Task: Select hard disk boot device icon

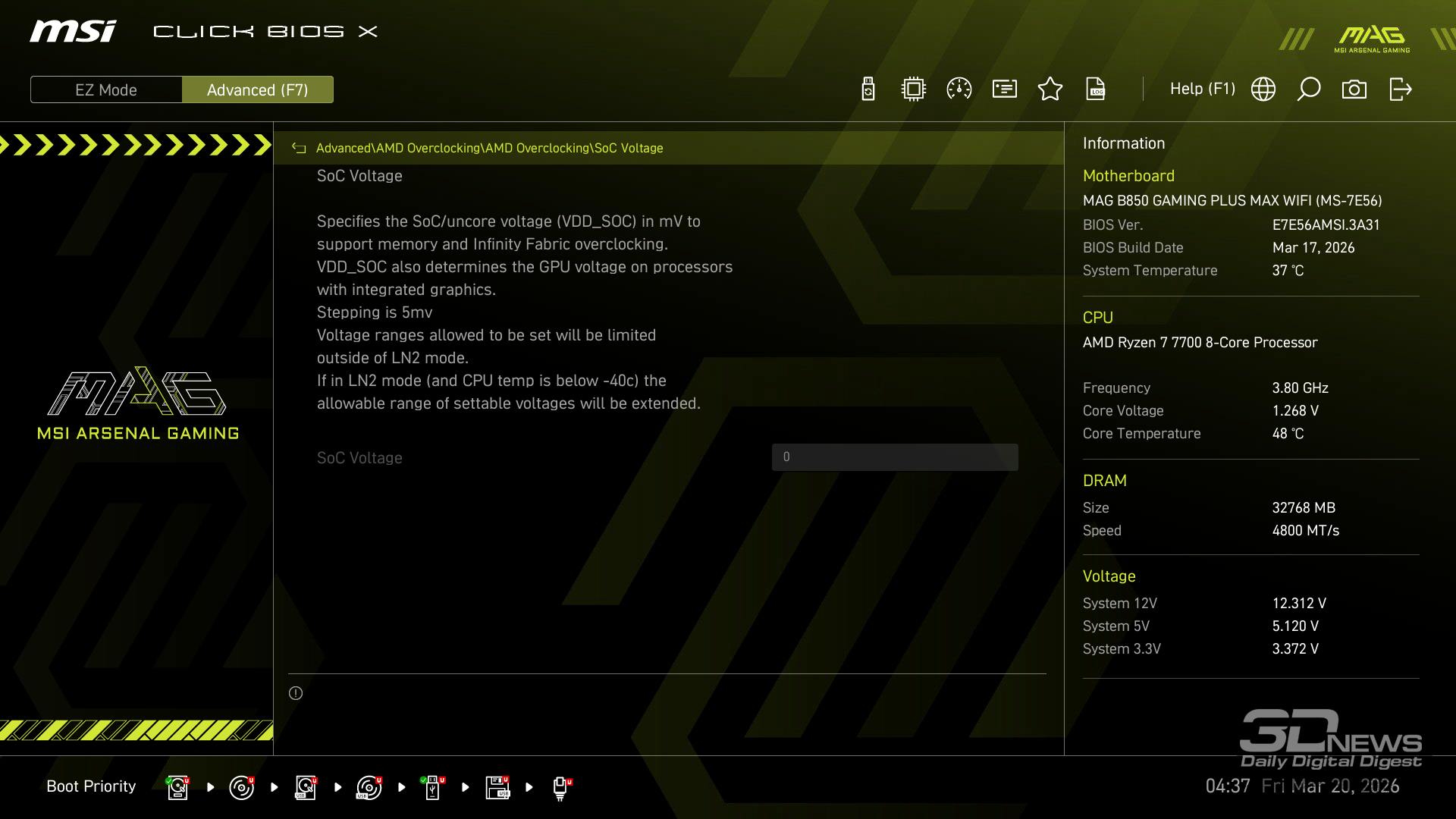Action: pyautogui.click(x=177, y=787)
